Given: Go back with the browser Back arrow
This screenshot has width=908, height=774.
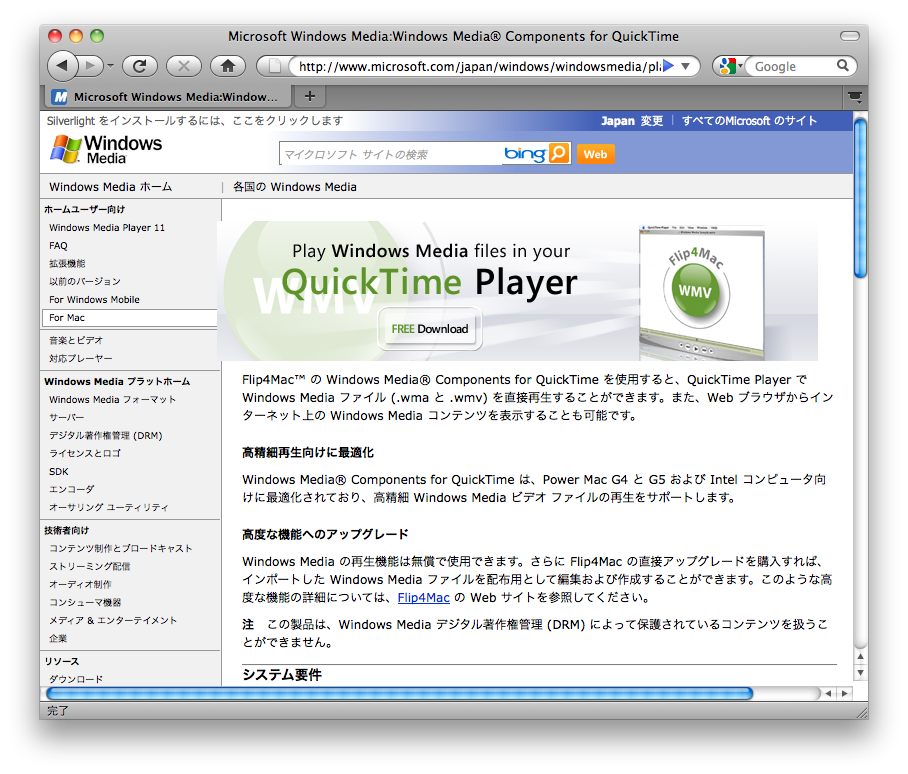Looking at the screenshot, I should 63,66.
